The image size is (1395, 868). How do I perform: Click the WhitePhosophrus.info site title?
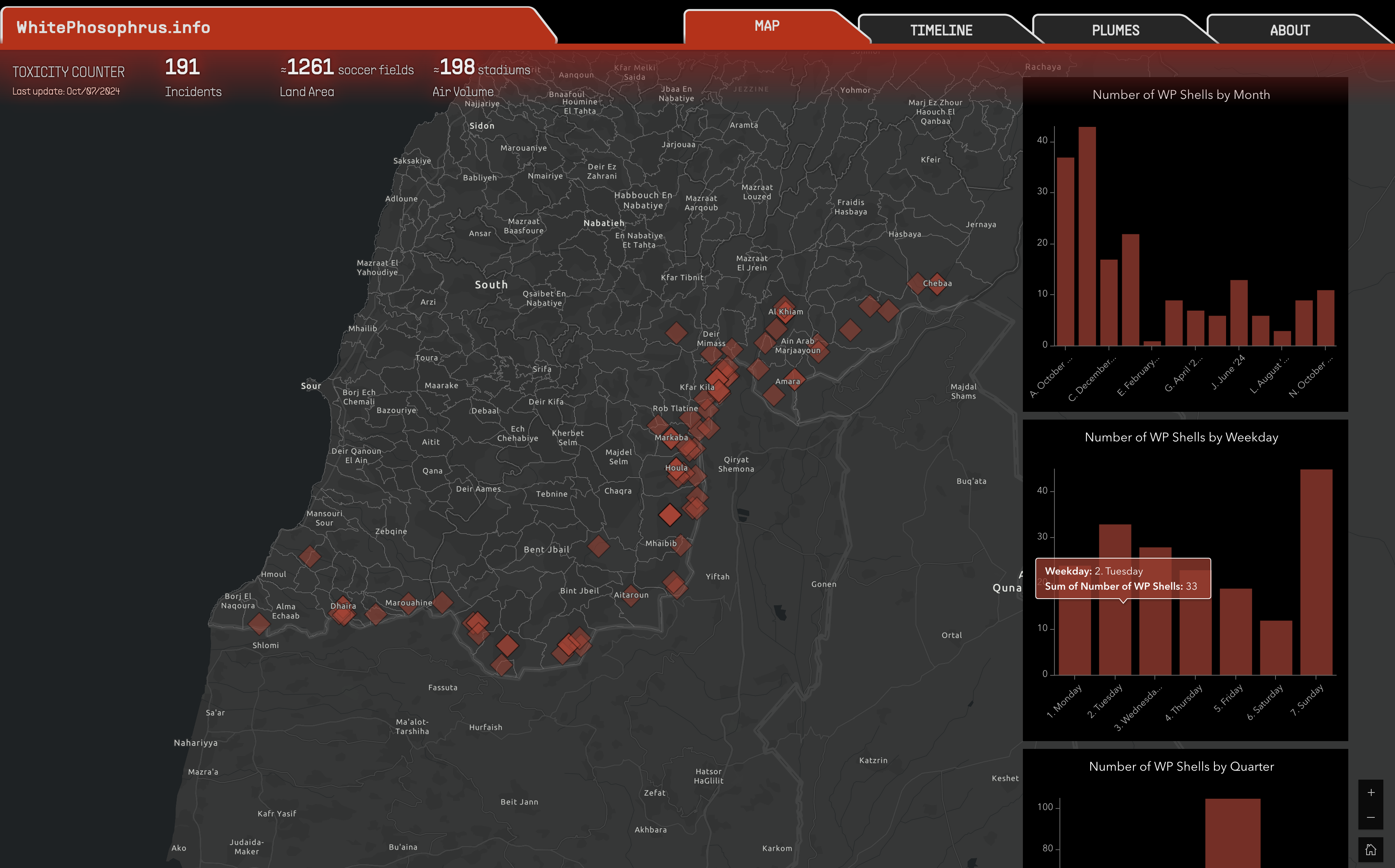pos(113,27)
